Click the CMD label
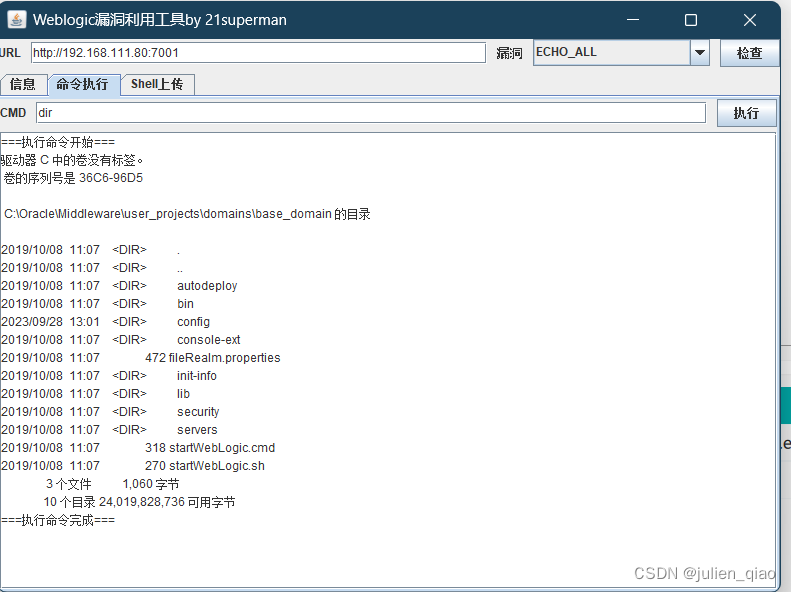The width and height of the screenshot is (791, 592). coord(13,112)
